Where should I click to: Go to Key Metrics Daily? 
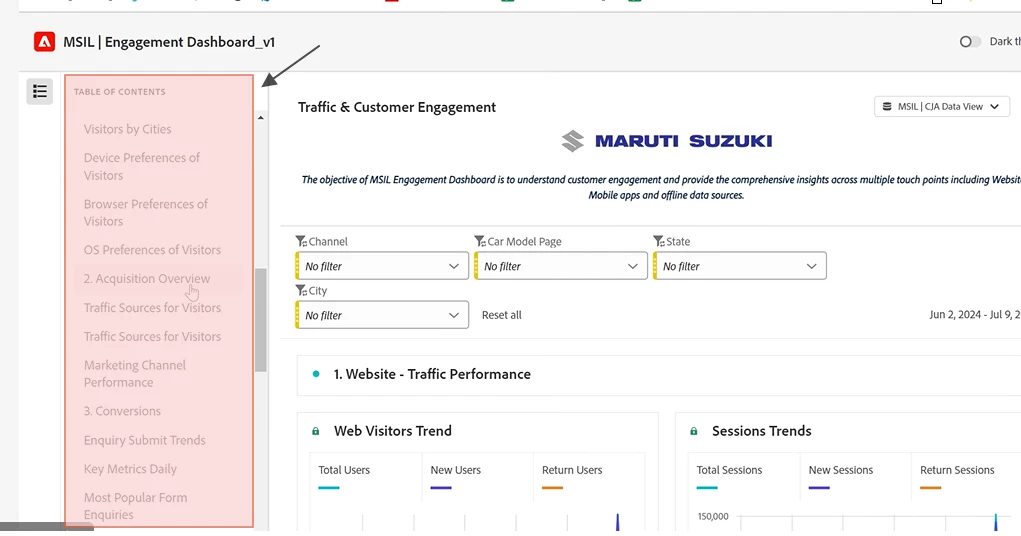[130, 469]
